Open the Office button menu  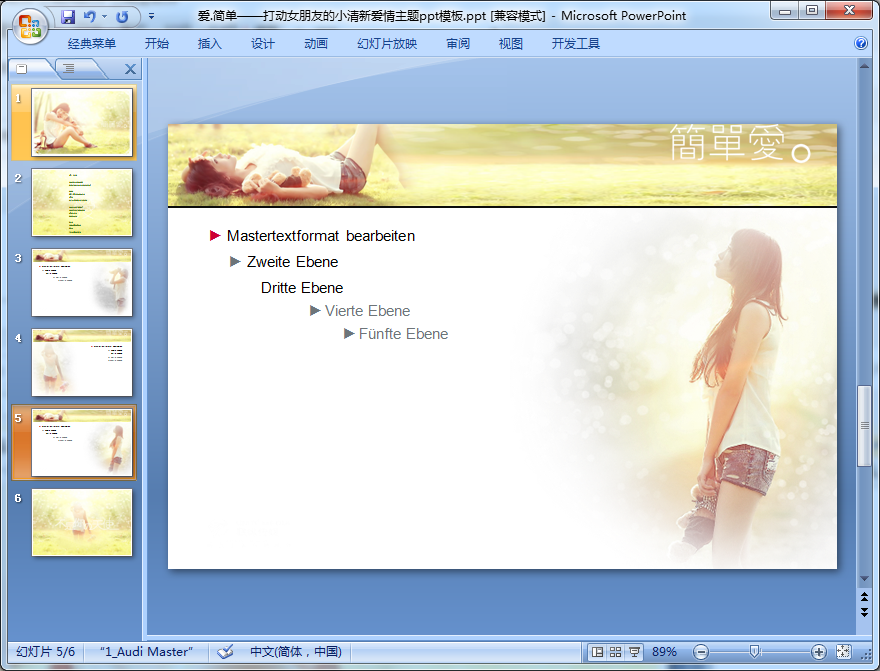coord(29,27)
